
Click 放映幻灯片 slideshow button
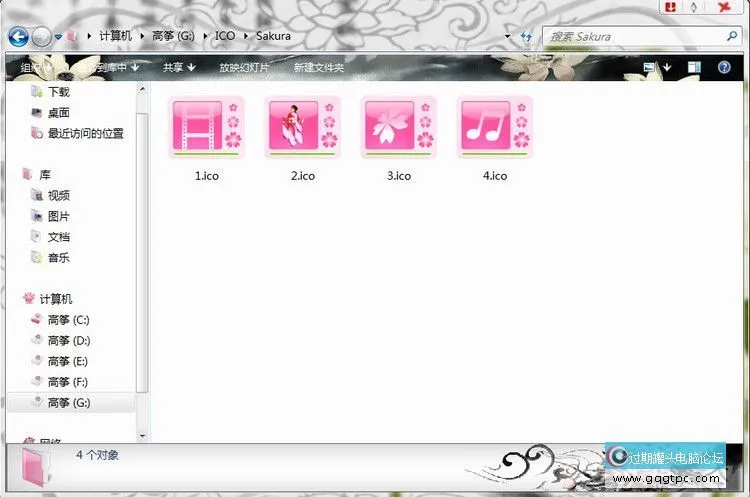(244, 68)
